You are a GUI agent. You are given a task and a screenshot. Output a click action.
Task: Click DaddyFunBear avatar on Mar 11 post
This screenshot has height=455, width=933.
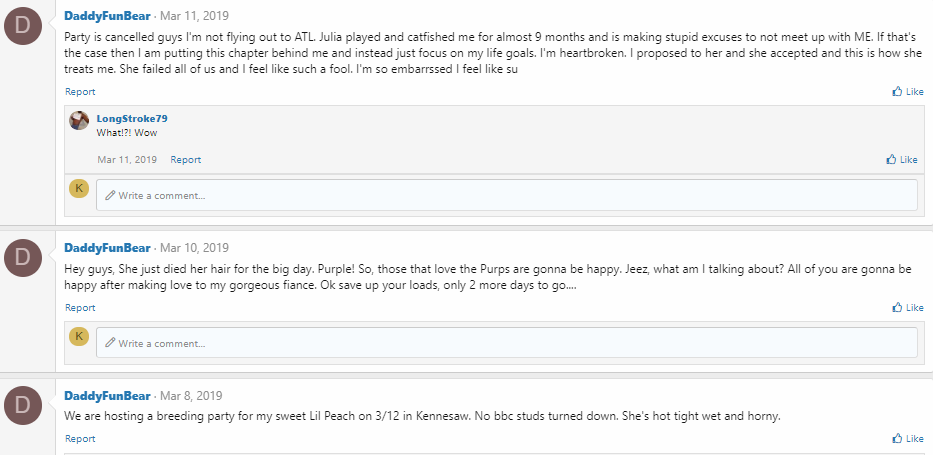tap(23, 26)
